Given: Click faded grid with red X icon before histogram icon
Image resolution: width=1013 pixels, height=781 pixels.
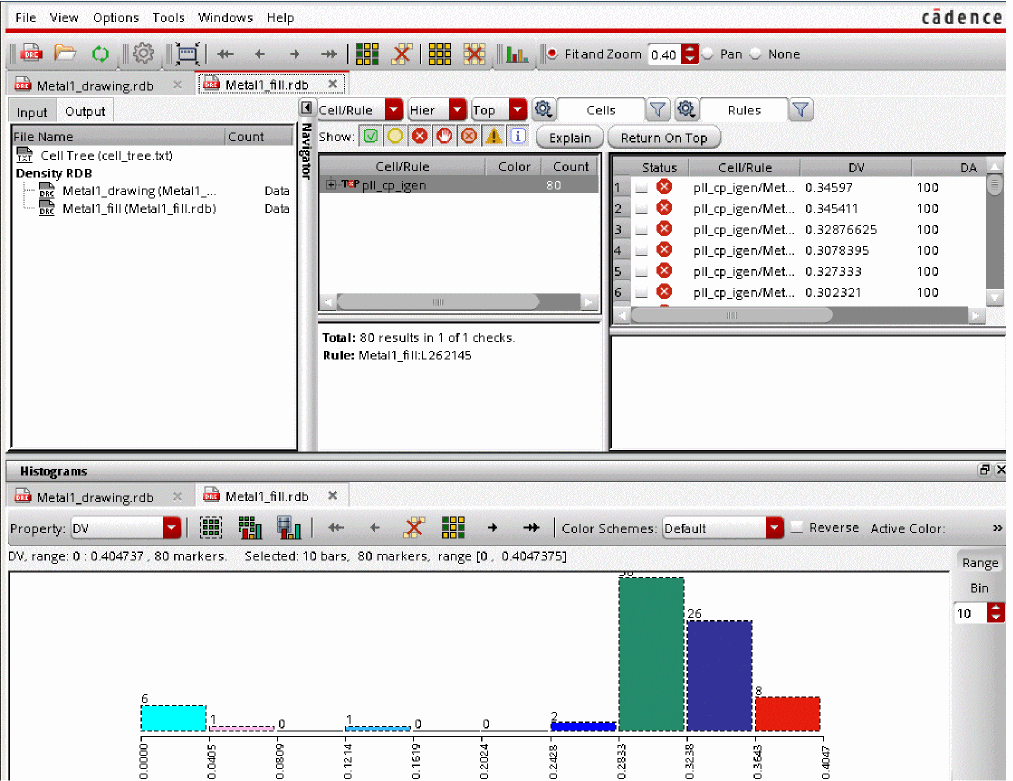Looking at the screenshot, I should (474, 54).
